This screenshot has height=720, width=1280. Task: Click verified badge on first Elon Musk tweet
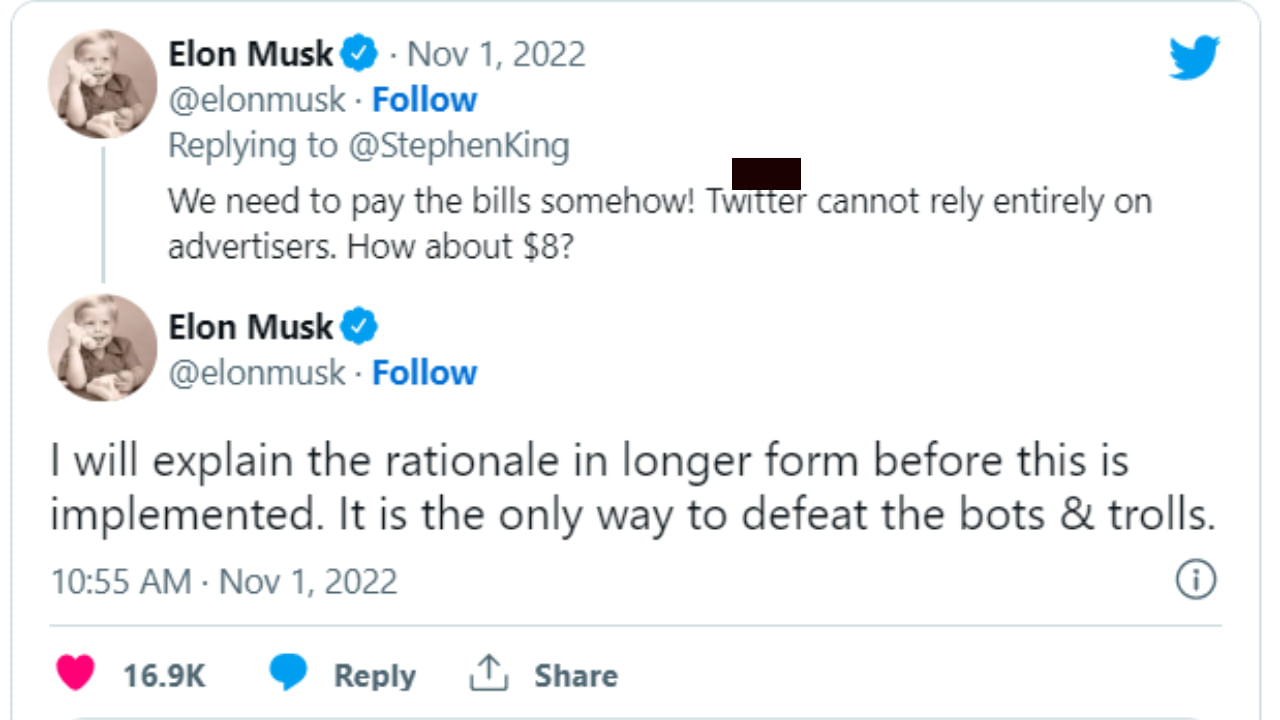coord(359,54)
